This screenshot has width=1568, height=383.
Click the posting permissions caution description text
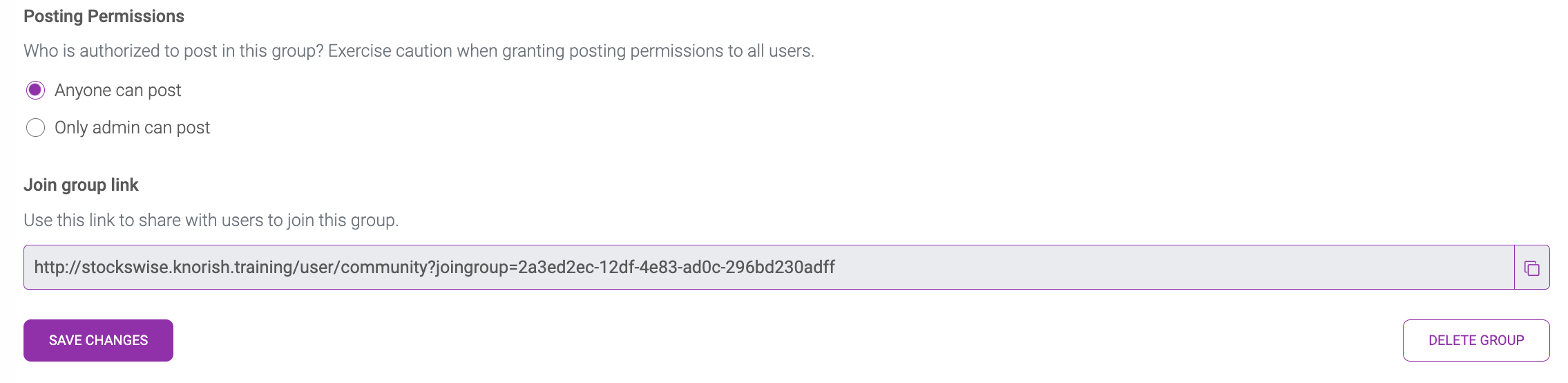click(419, 51)
